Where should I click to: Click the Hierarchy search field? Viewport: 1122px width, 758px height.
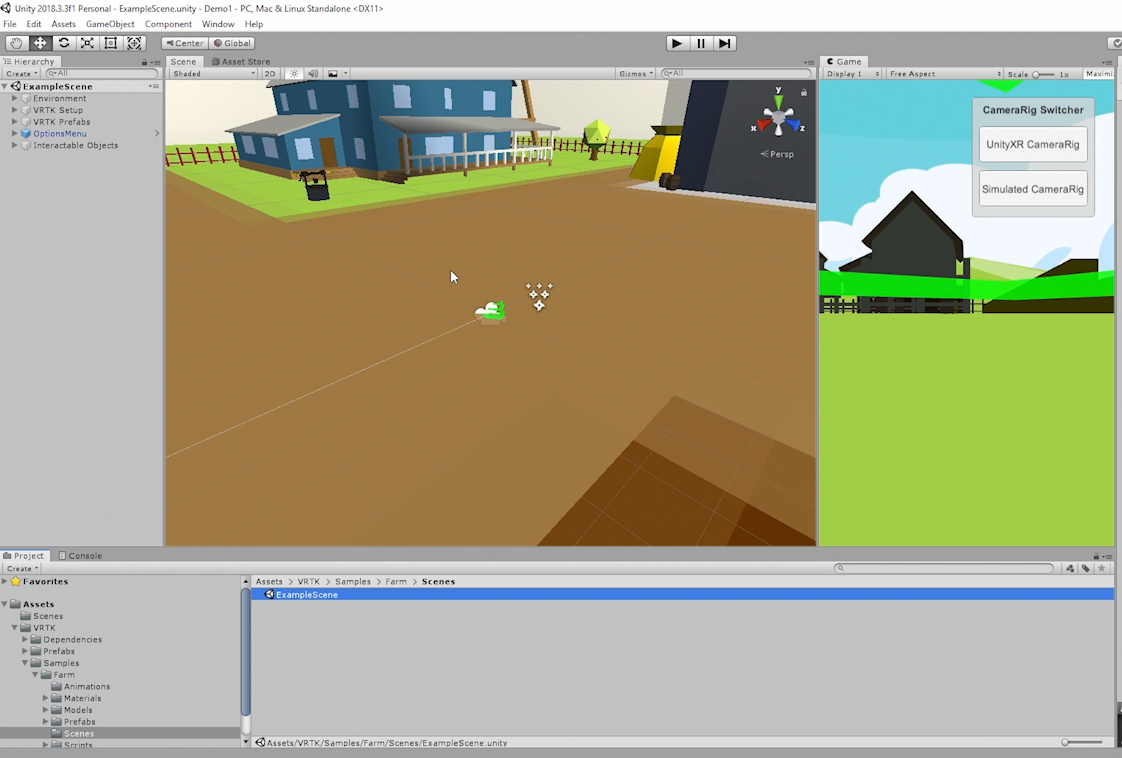click(x=101, y=73)
